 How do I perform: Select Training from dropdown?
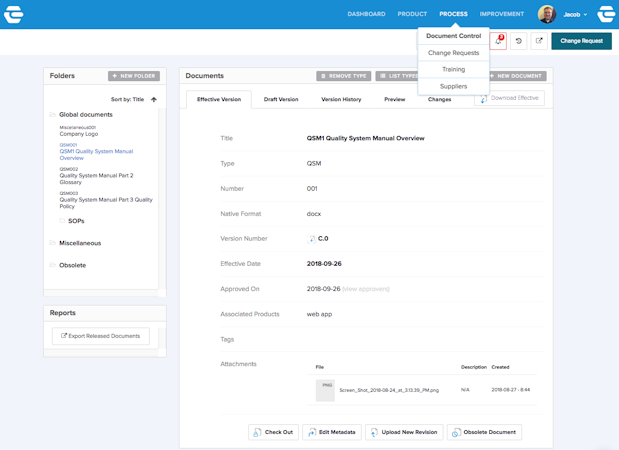point(454,69)
